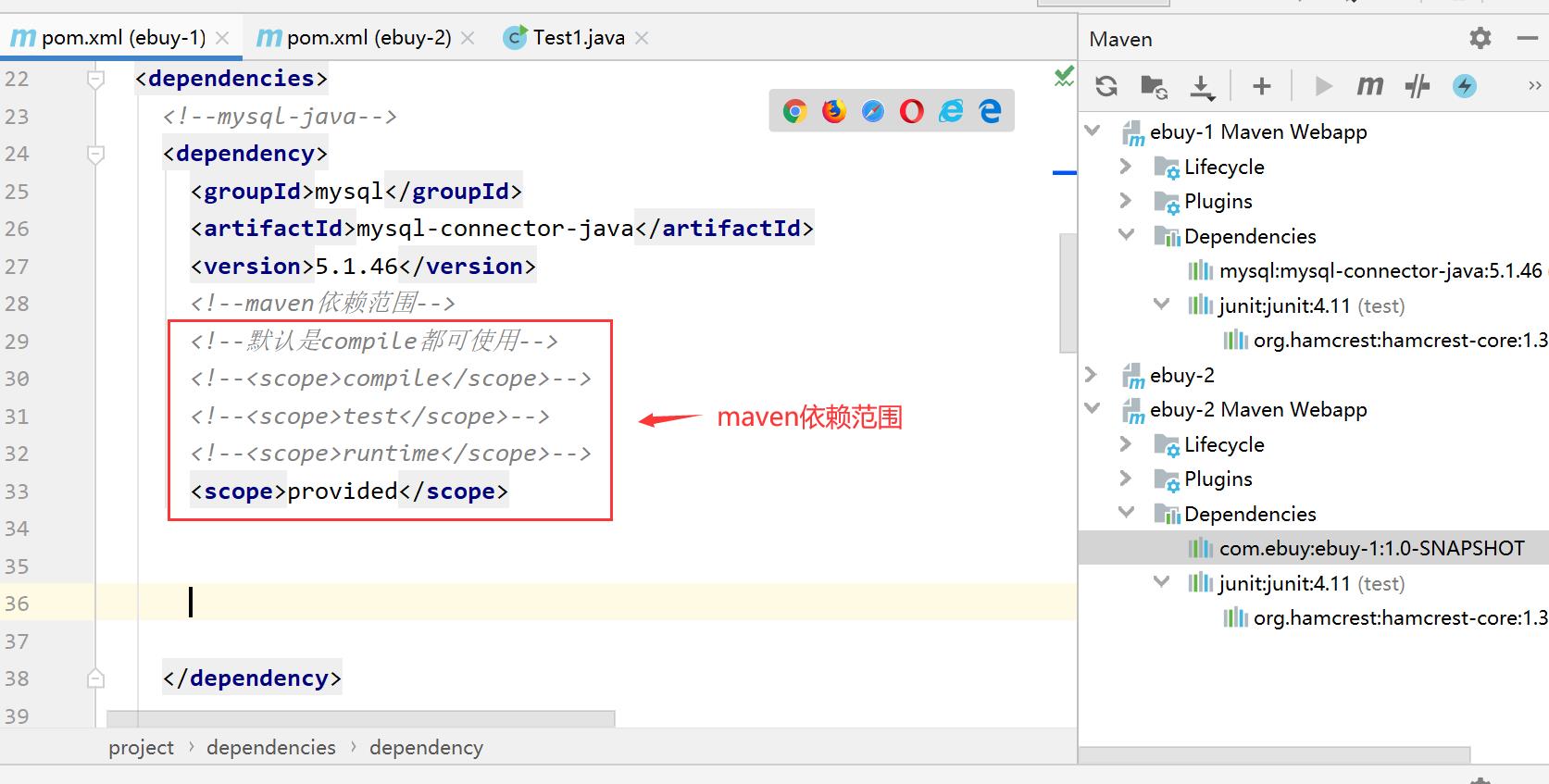
Task: Open page in Edge browser icon
Action: click(x=990, y=111)
